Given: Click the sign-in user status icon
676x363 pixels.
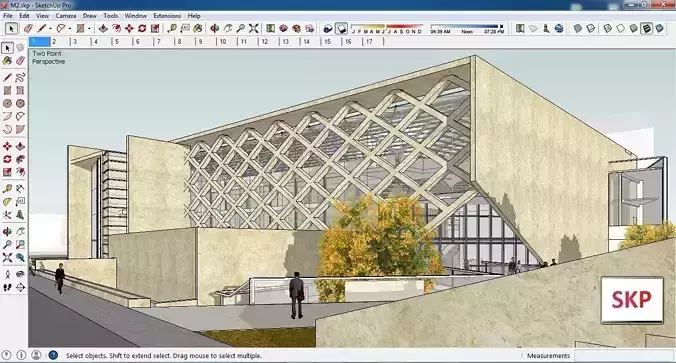Looking at the screenshot, I should pos(37,355).
